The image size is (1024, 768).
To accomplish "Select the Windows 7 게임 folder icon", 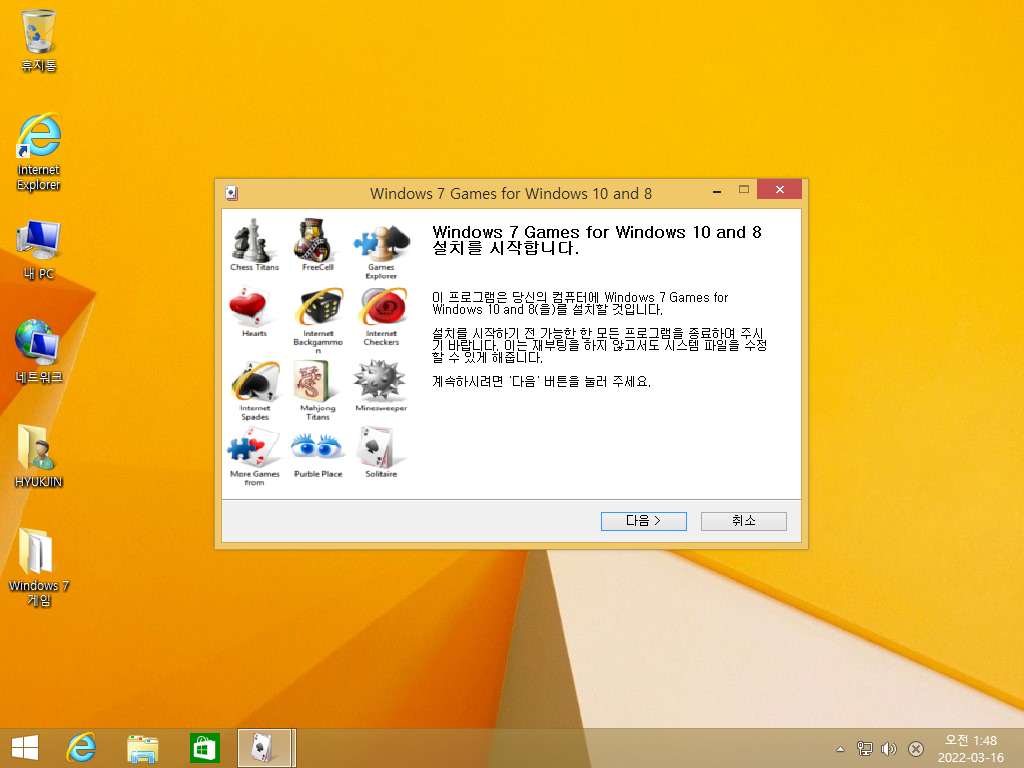I will (39, 567).
